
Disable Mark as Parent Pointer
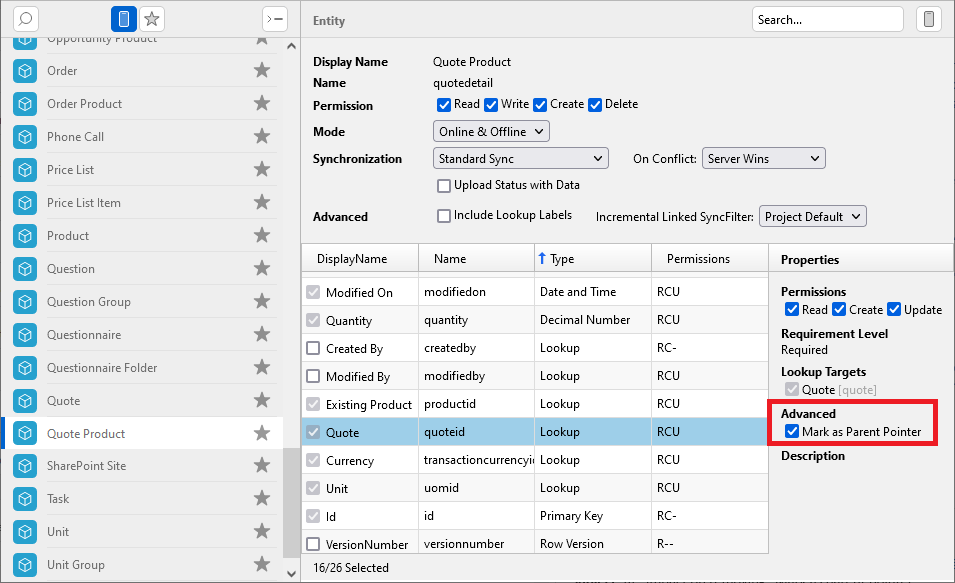(x=793, y=432)
